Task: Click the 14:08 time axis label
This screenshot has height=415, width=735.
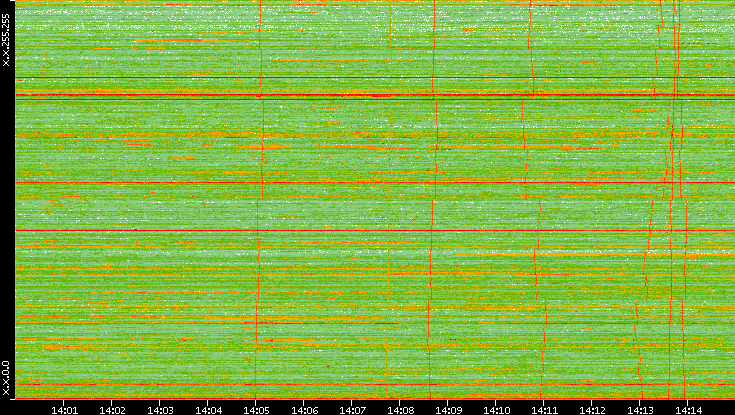Action: [x=400, y=411]
